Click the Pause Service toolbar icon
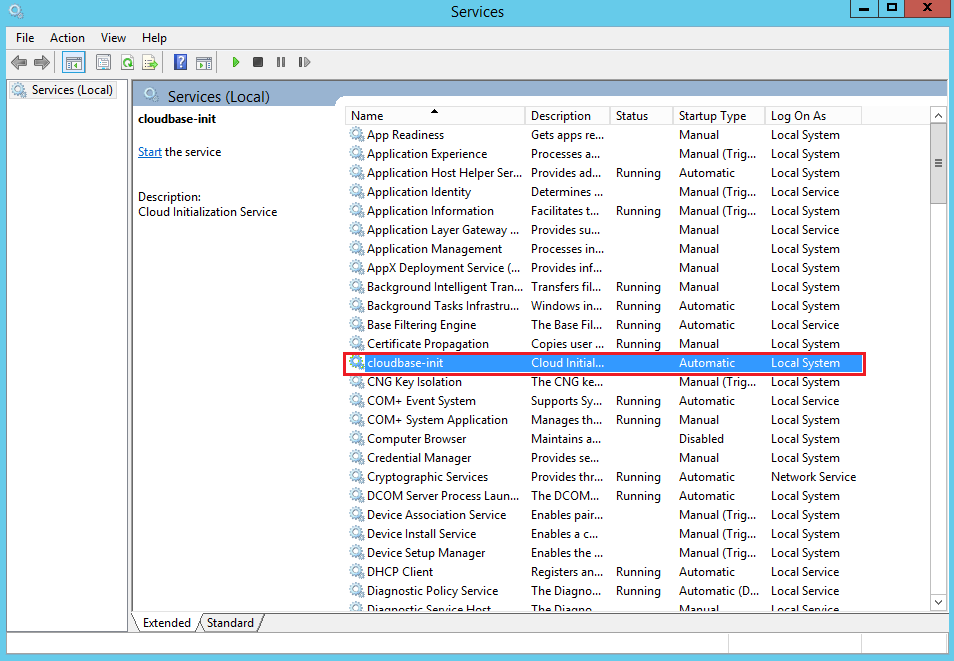The width and height of the screenshot is (954, 661). click(x=280, y=62)
